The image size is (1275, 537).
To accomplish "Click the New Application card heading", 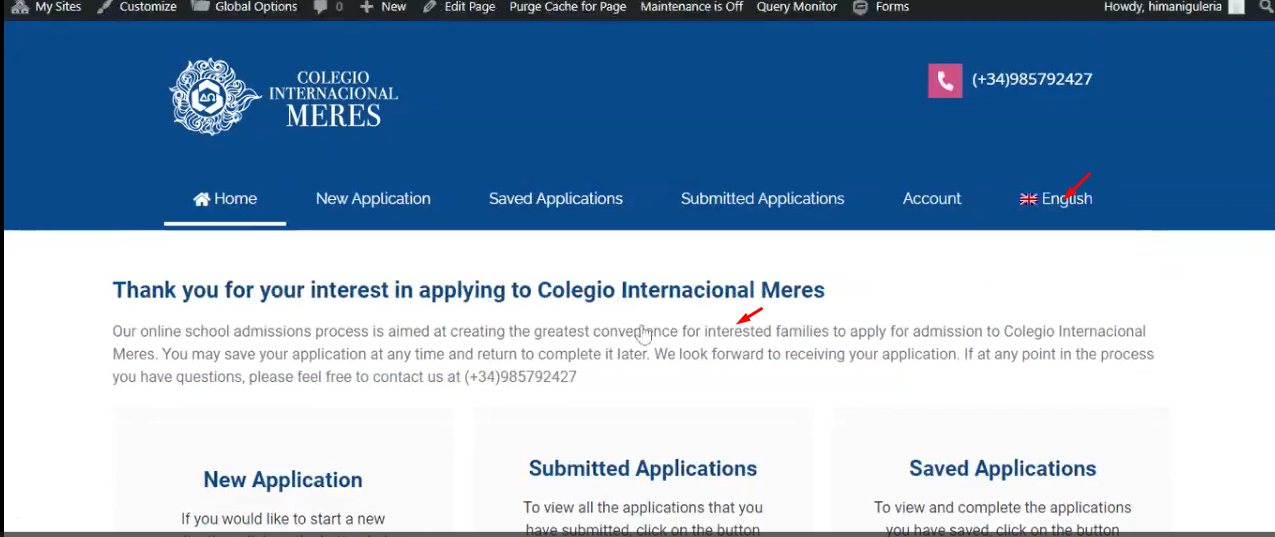I will click(x=283, y=480).
